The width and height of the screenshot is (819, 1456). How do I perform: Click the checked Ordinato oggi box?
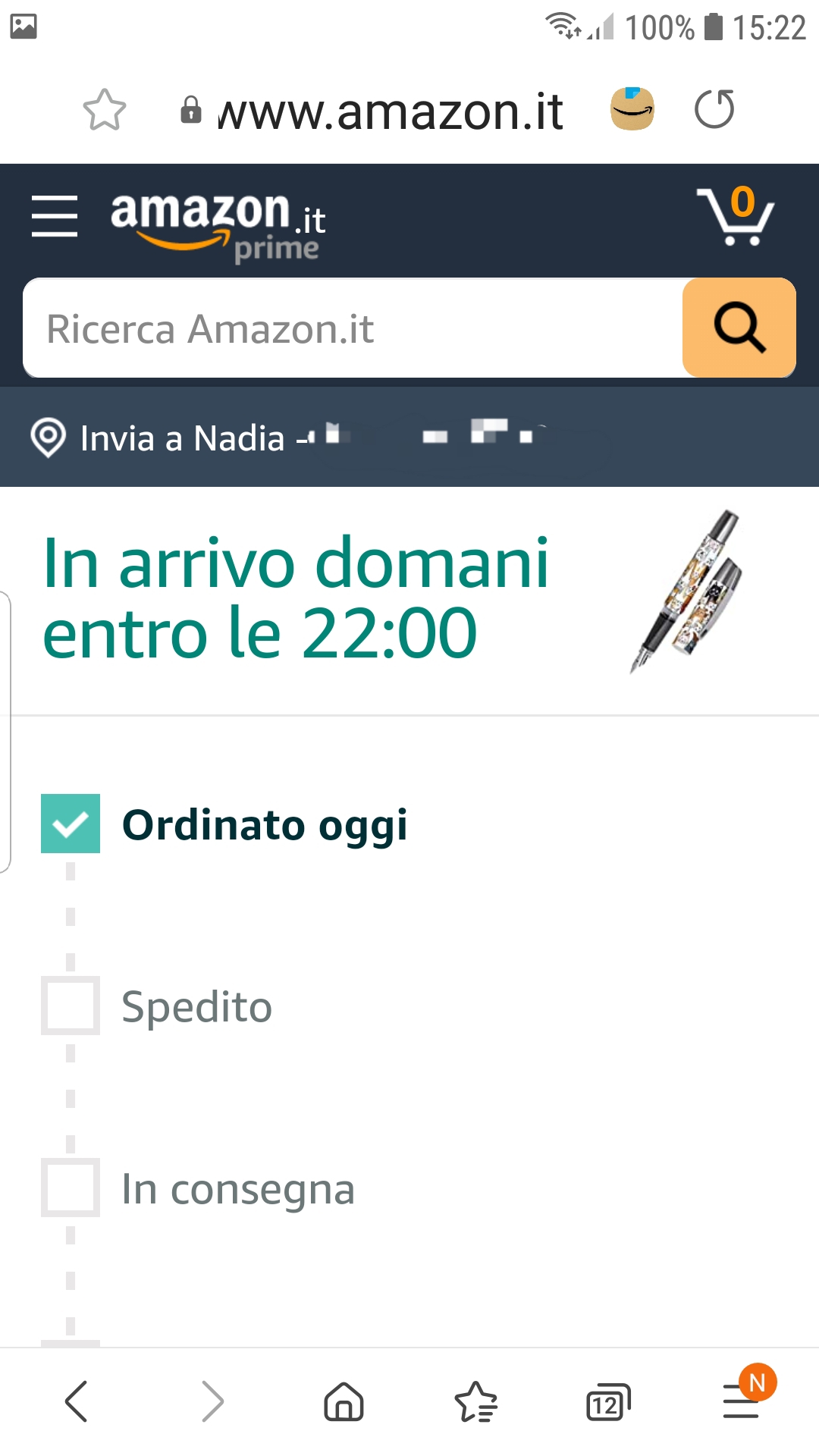pos(71,824)
